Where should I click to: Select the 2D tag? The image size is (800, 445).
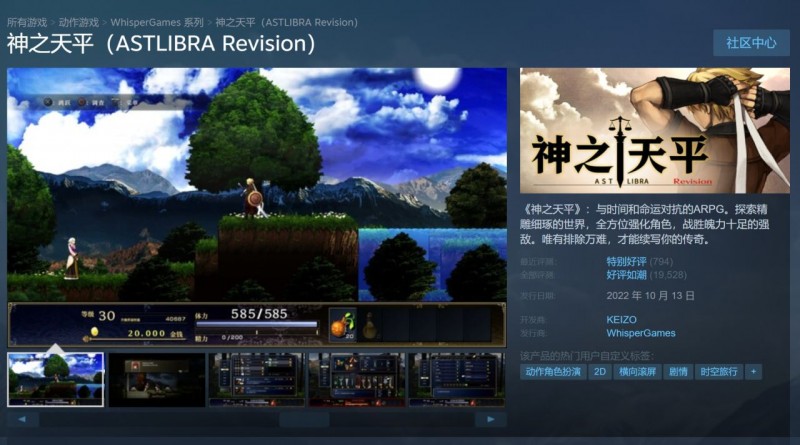coord(600,372)
